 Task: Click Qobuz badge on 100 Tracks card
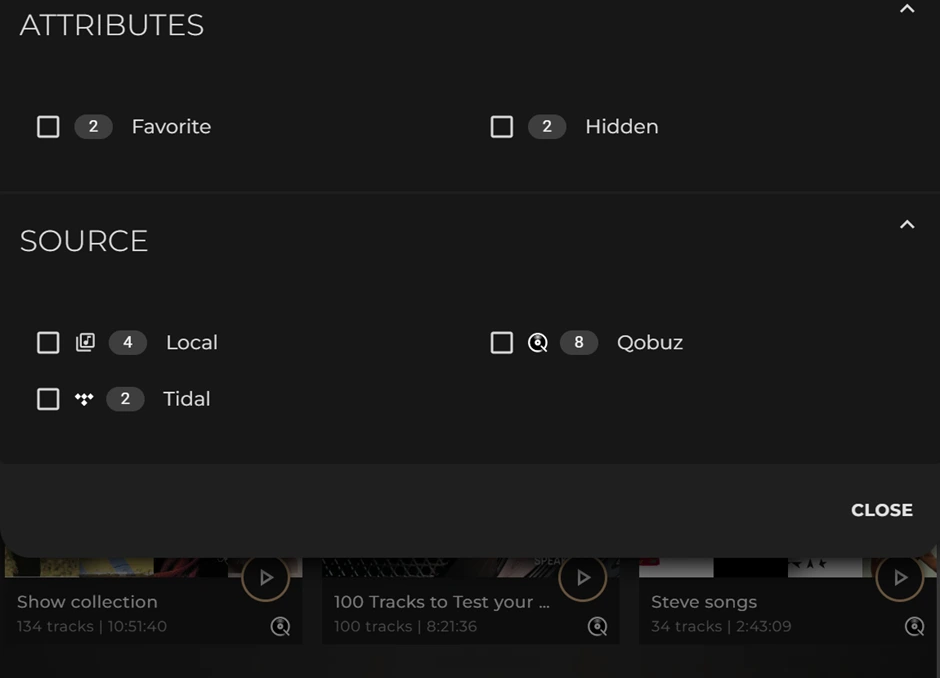[x=598, y=627]
